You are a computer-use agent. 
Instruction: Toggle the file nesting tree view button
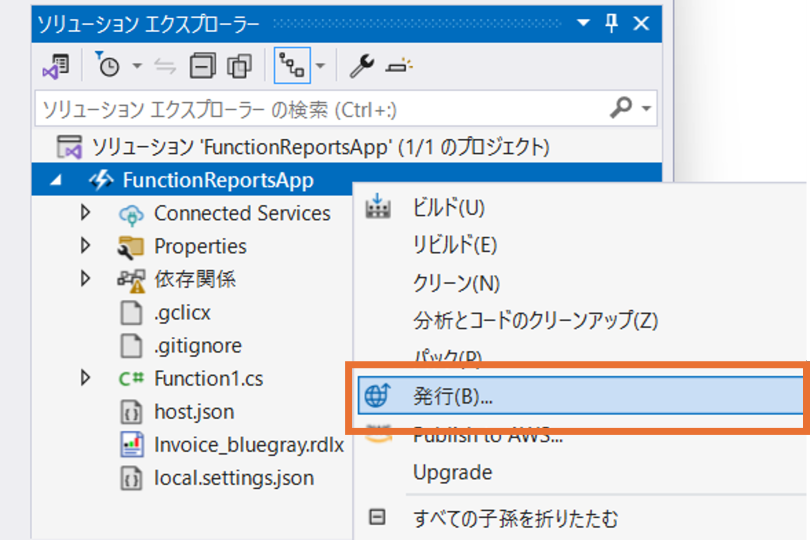coord(292,66)
